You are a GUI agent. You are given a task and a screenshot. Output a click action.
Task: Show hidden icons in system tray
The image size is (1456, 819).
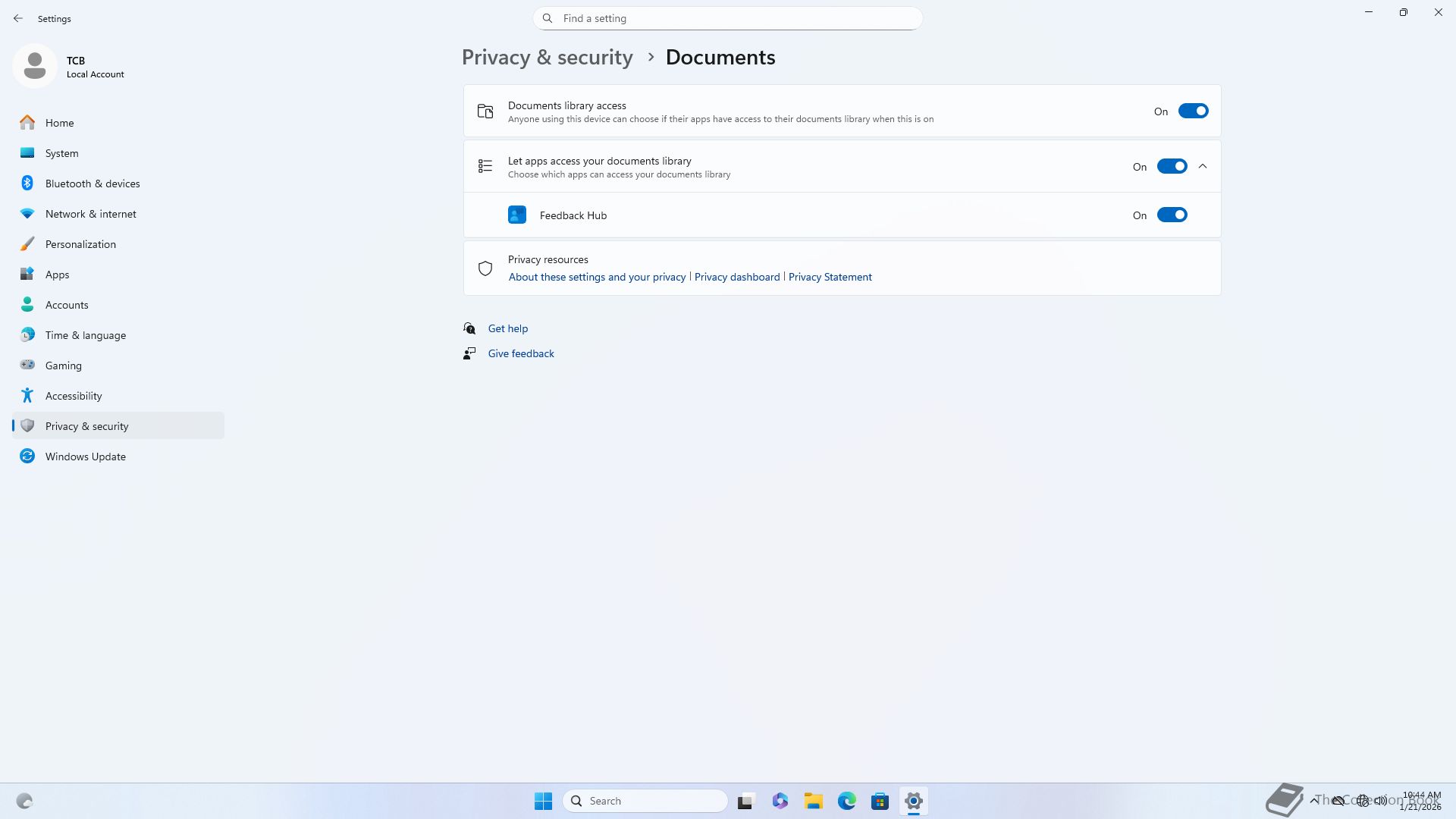click(x=1313, y=801)
